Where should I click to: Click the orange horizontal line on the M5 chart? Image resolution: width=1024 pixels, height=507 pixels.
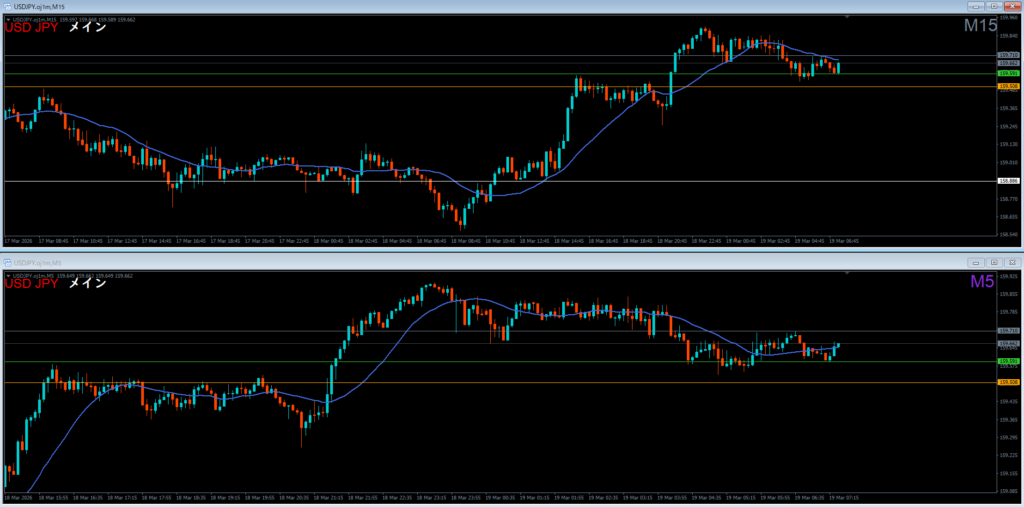500,382
